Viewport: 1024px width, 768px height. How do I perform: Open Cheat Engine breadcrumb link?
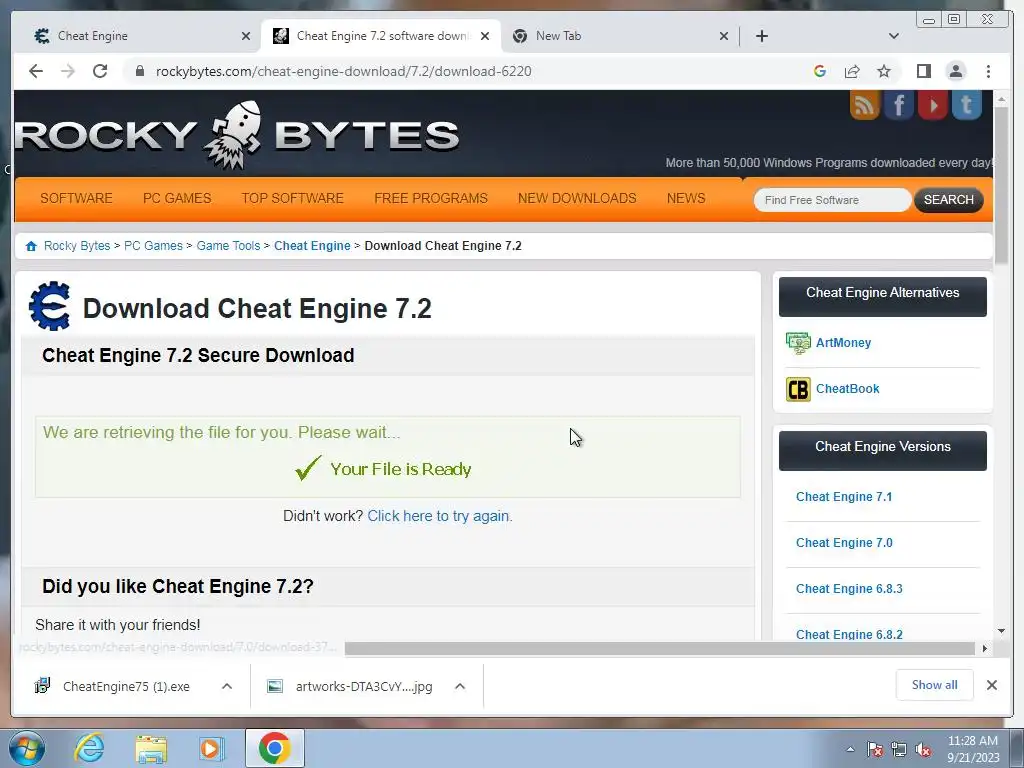312,246
